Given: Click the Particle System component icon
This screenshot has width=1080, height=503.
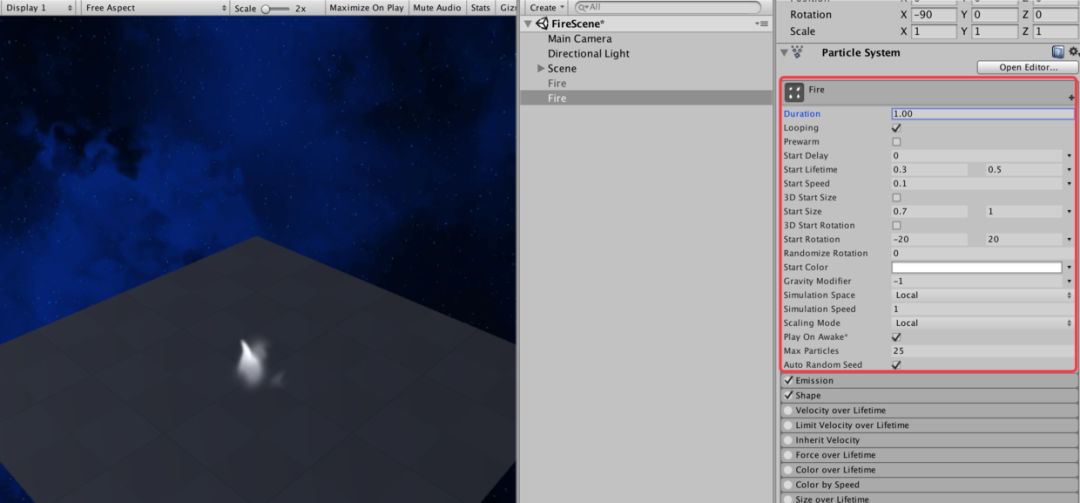Looking at the screenshot, I should pos(798,52).
